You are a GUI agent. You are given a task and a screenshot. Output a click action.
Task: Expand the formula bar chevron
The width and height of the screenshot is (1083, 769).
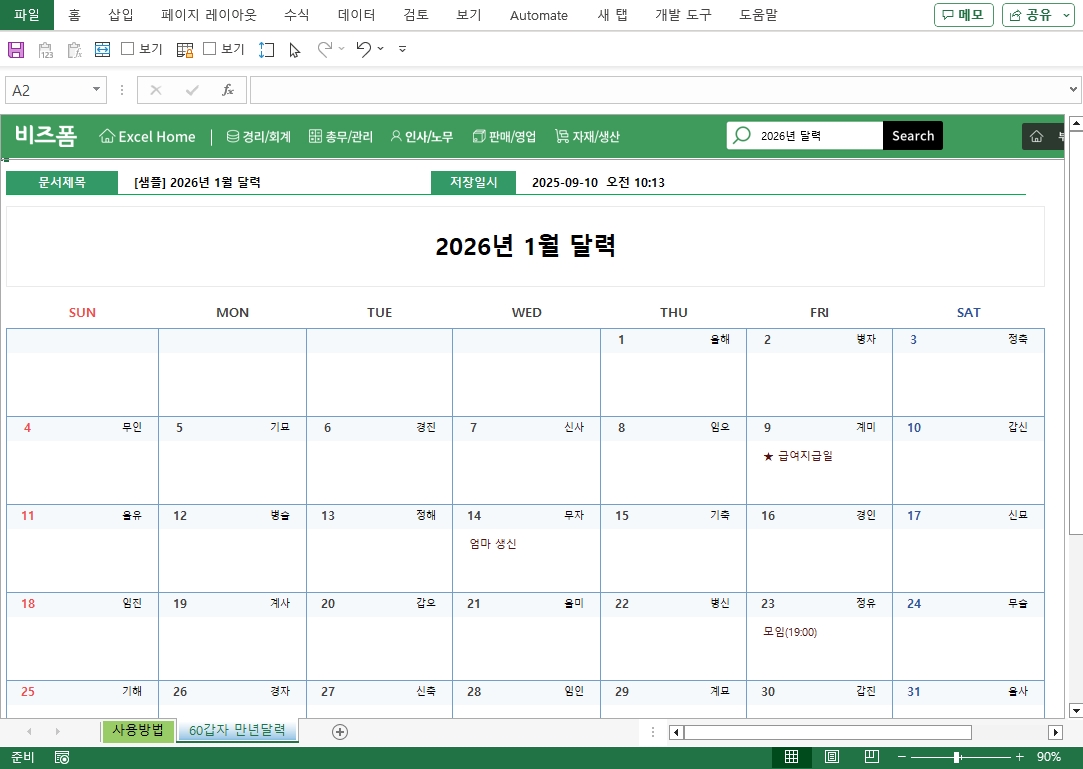[1073, 90]
